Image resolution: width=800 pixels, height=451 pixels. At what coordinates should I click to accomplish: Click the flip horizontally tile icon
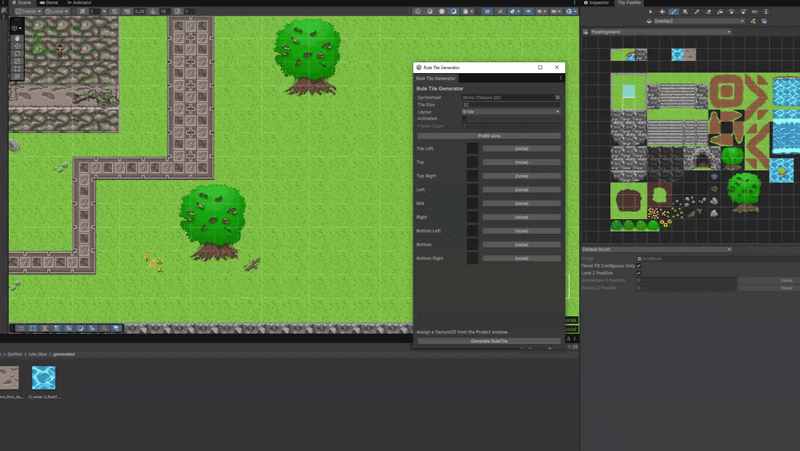click(755, 12)
